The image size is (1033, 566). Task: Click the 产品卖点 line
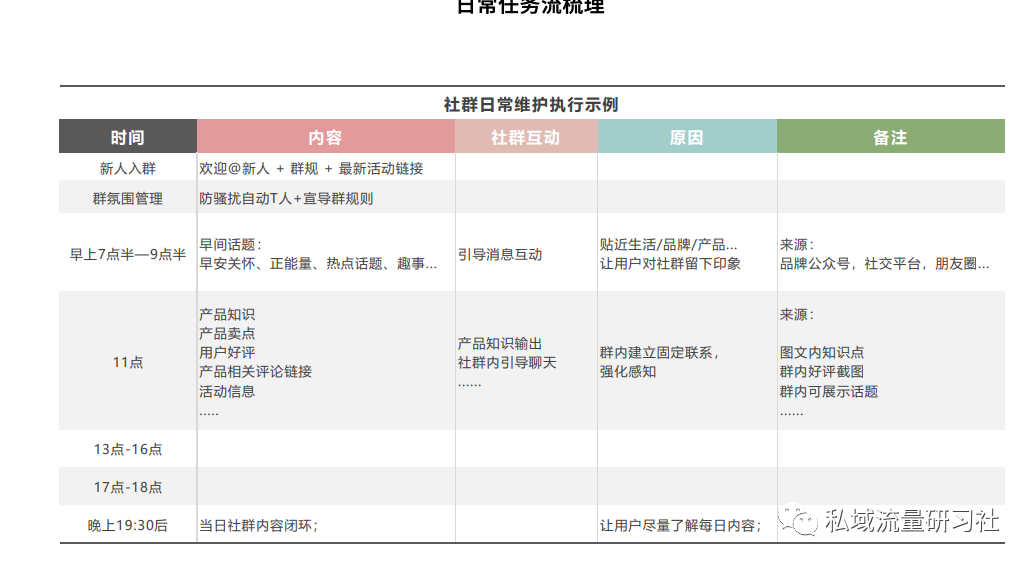[227, 334]
